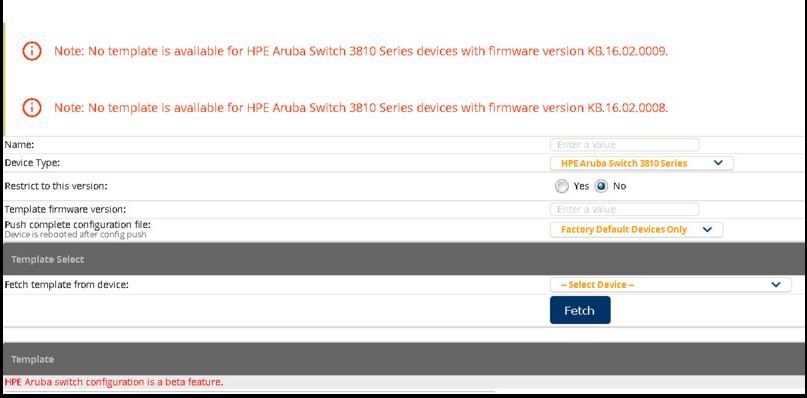807x398 pixels.
Task: Click the HPE Aruba beta feature notice
Action: pos(114,382)
